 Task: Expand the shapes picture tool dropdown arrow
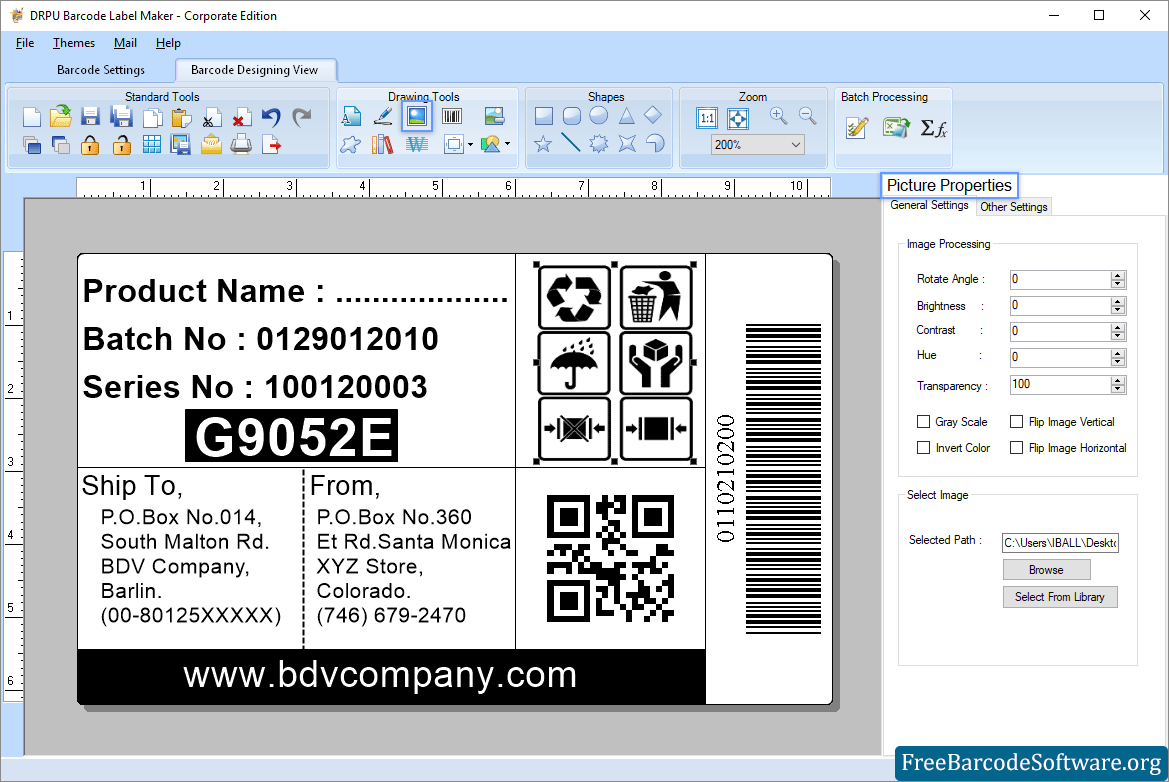pos(508,144)
